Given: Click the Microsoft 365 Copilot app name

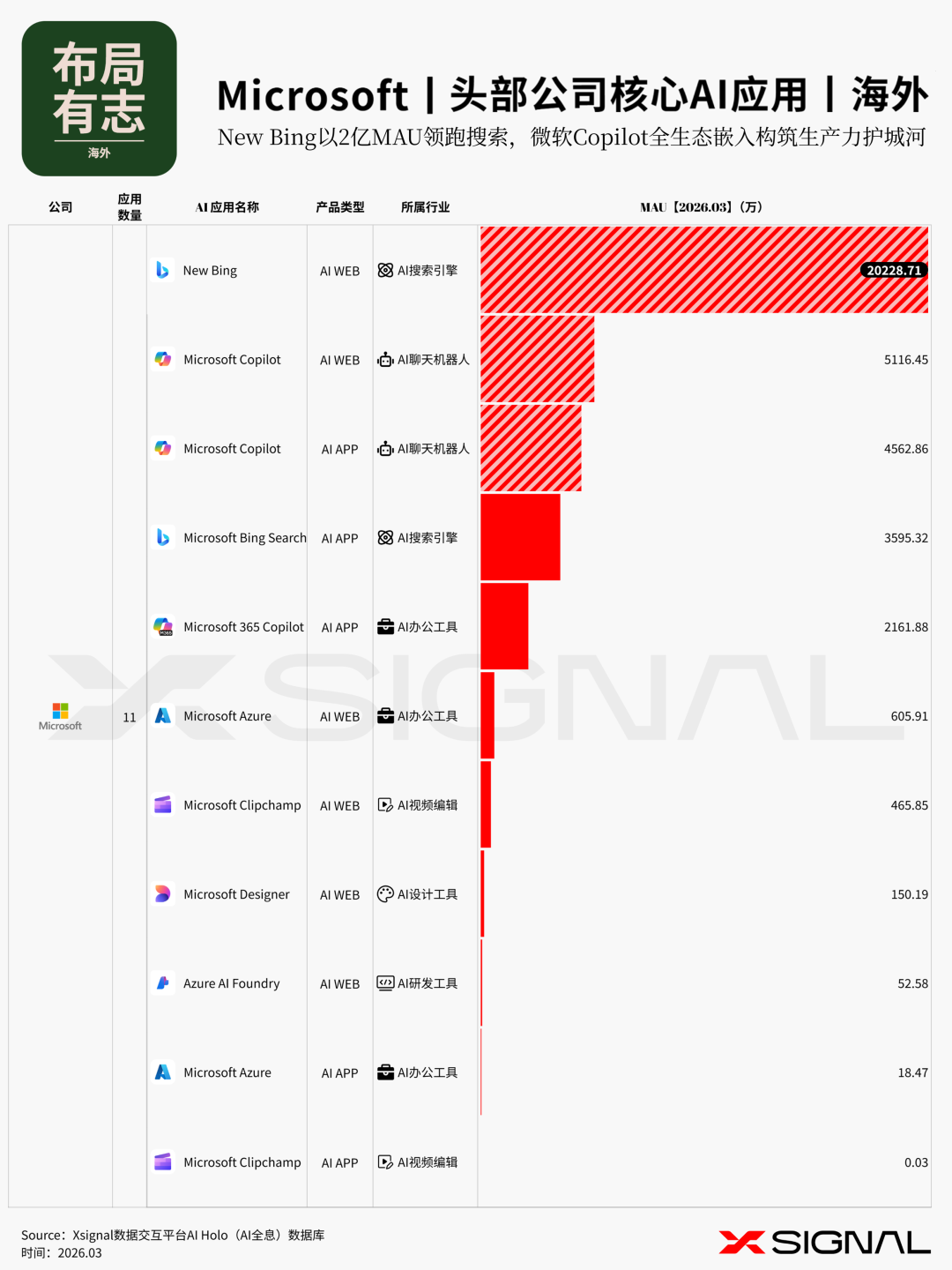Looking at the screenshot, I should pos(243,627).
